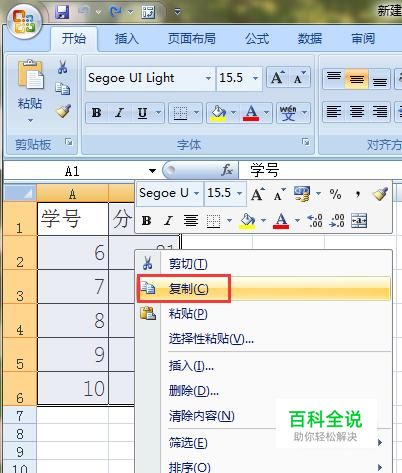Click mini toolbar Decrease Font Size
Screen dimensions: 402x473
click(x=279, y=194)
